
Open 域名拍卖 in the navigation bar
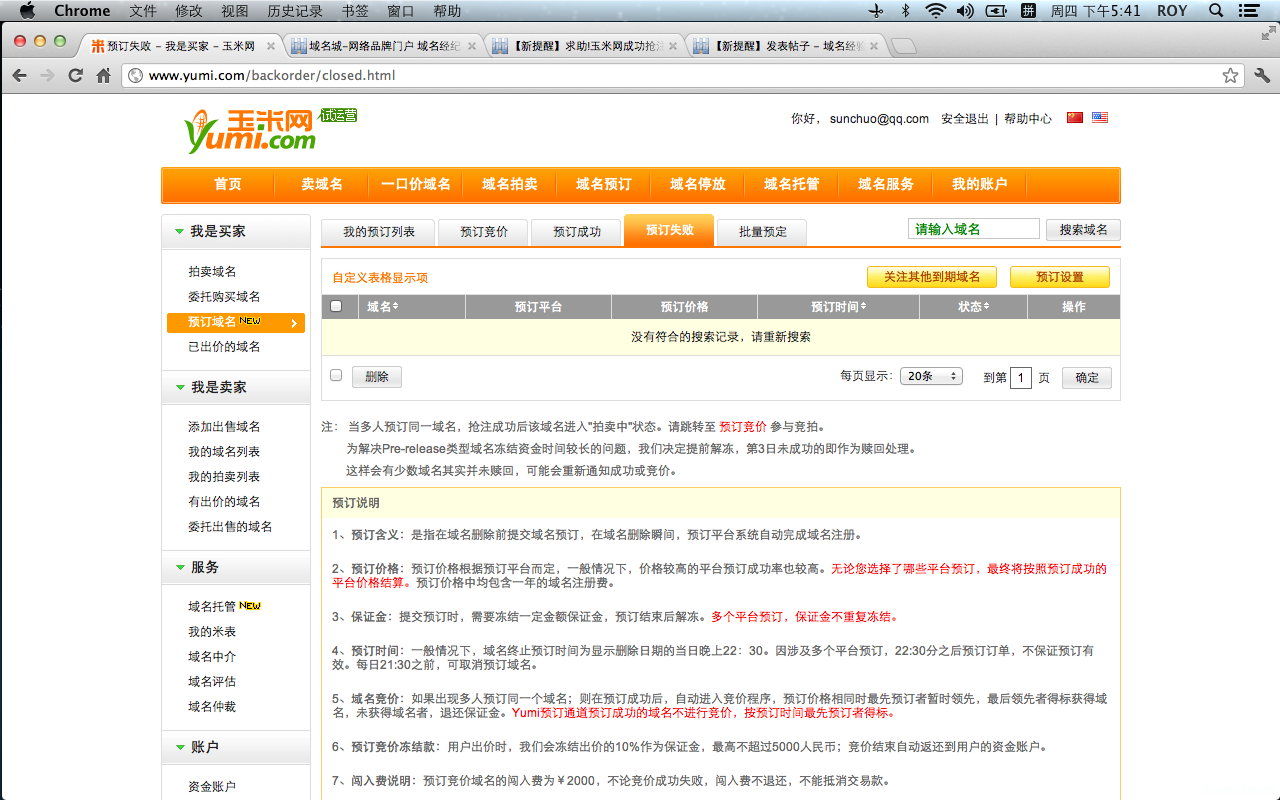[510, 184]
